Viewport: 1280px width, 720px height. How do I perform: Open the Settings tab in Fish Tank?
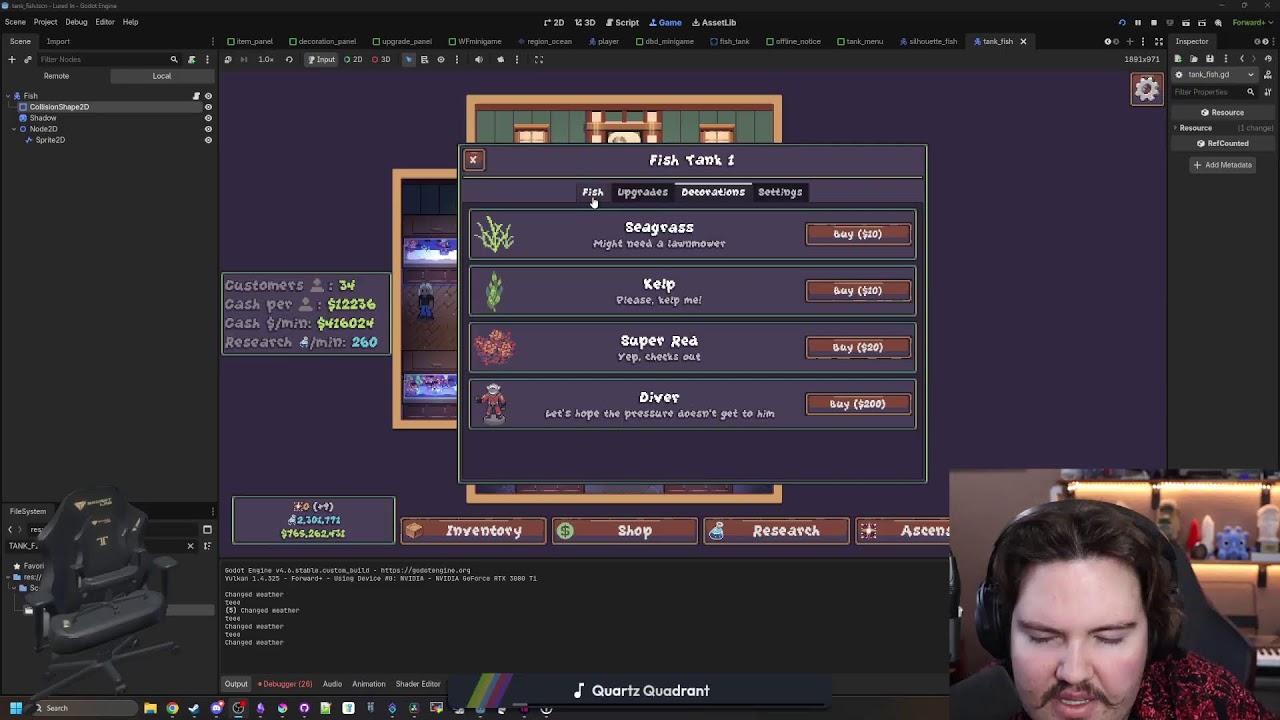click(x=780, y=192)
